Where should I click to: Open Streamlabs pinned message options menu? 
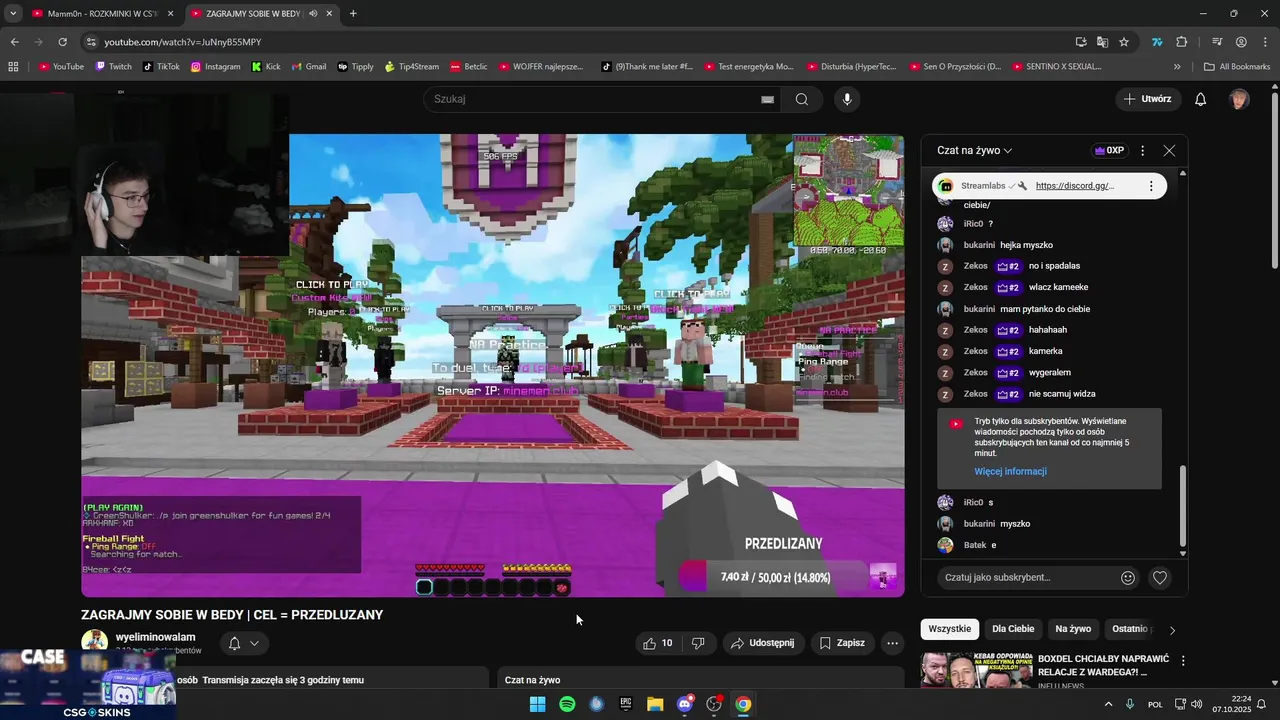[x=1151, y=186]
